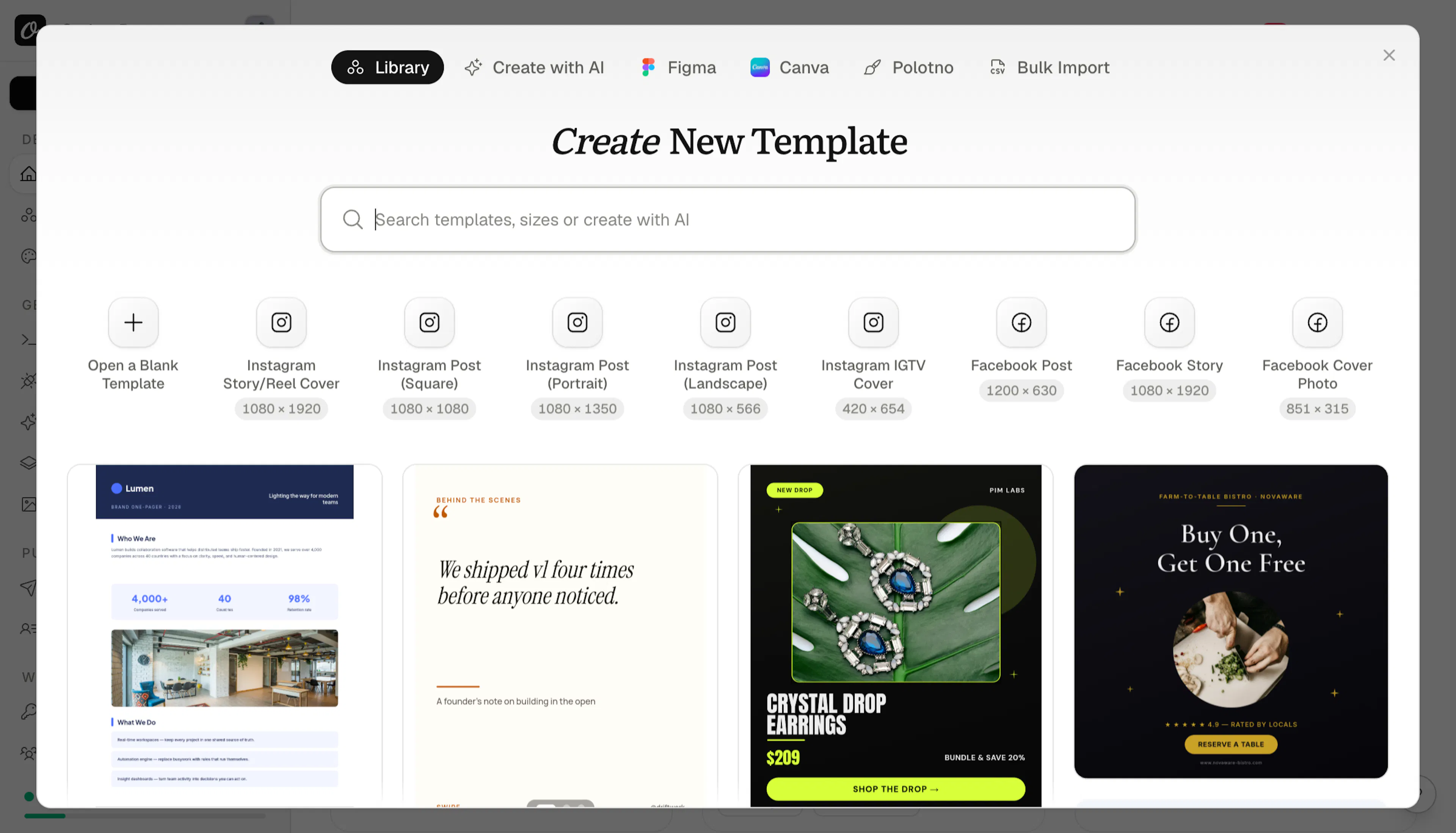Open the Lumen brand one-pager template
The width and height of the screenshot is (1456, 833).
click(x=225, y=635)
